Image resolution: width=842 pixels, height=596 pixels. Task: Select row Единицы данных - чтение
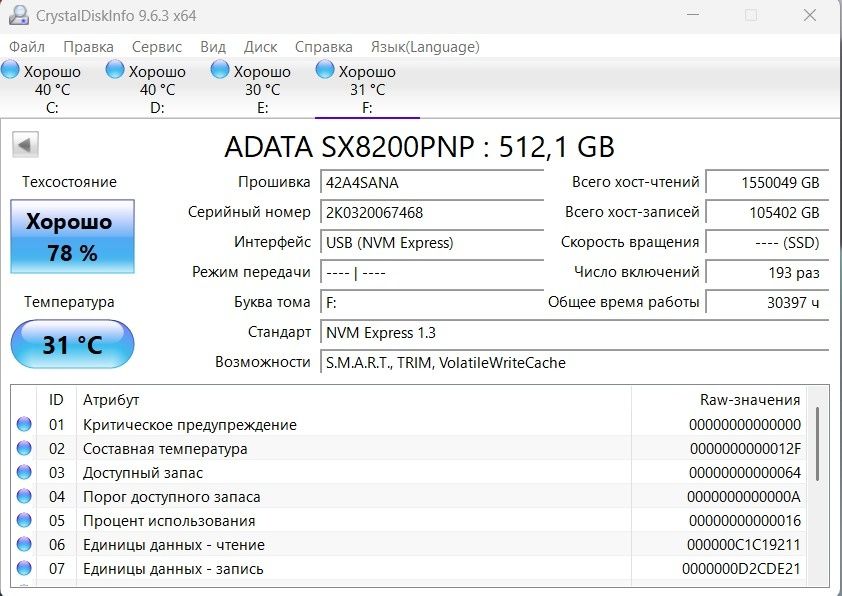(x=409, y=544)
